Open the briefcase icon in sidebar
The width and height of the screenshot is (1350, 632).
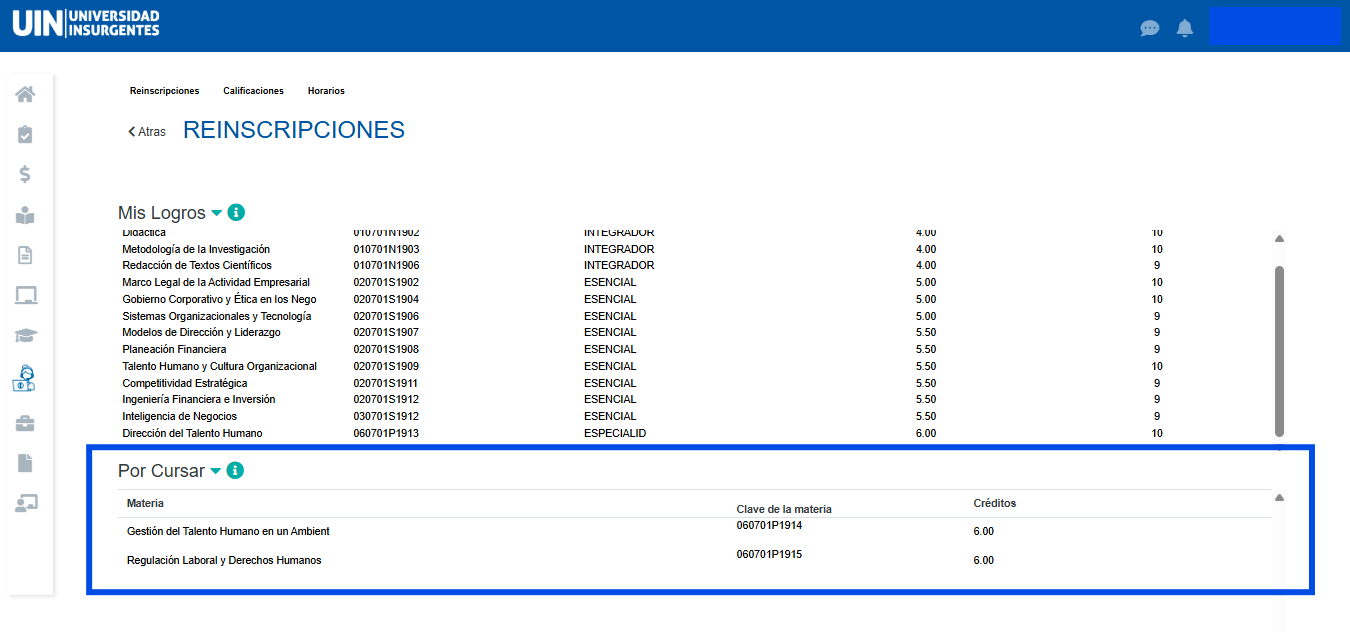click(26, 424)
